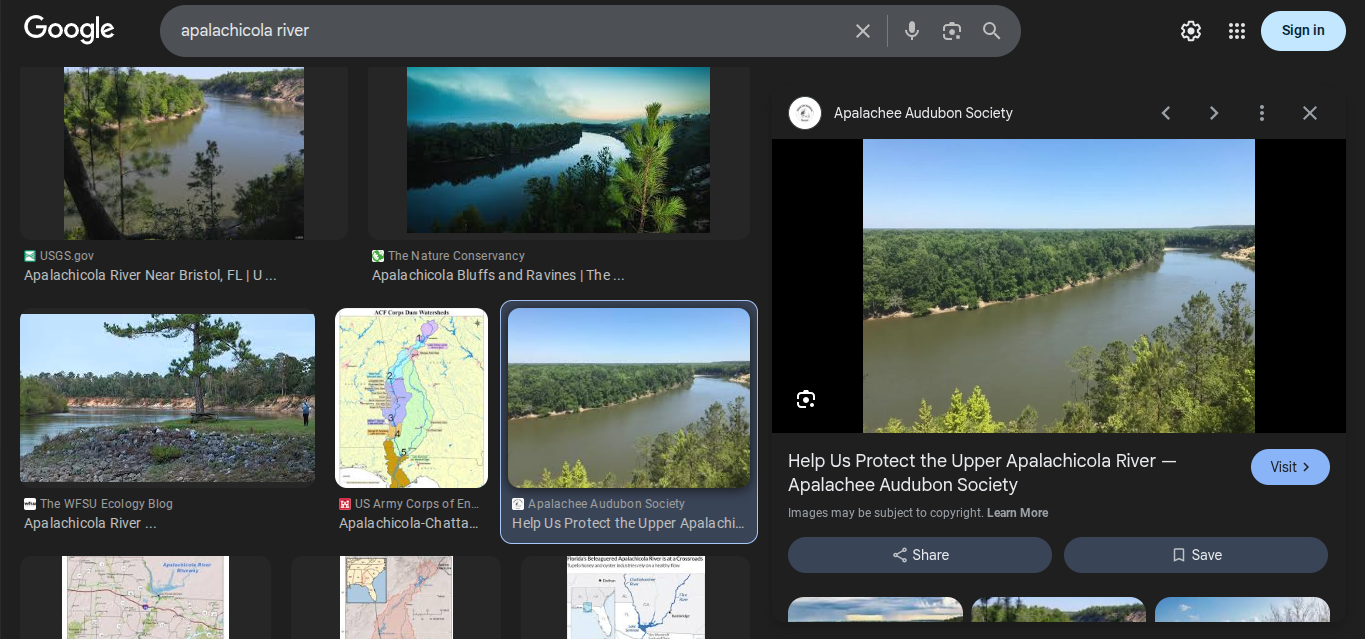Go to next image in preview panel
This screenshot has height=639, width=1365.
point(1214,113)
